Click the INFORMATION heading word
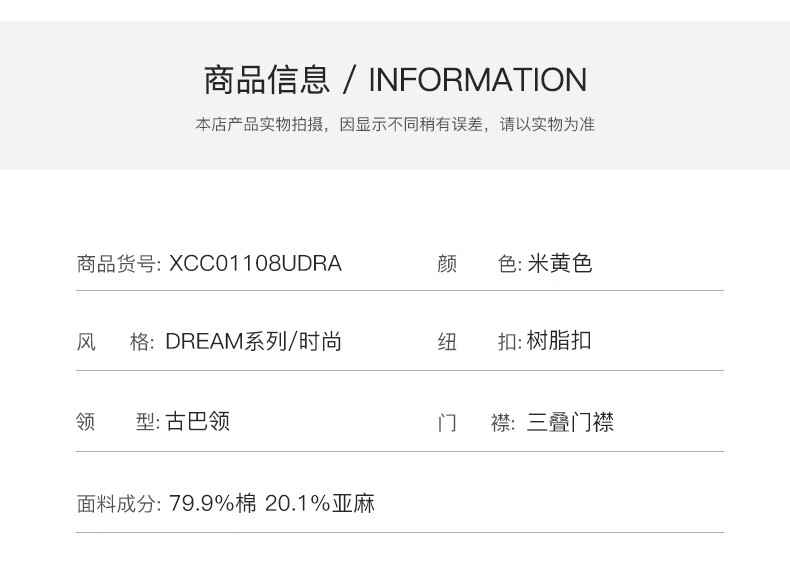This screenshot has height=580, width=790. pyautogui.click(x=477, y=79)
